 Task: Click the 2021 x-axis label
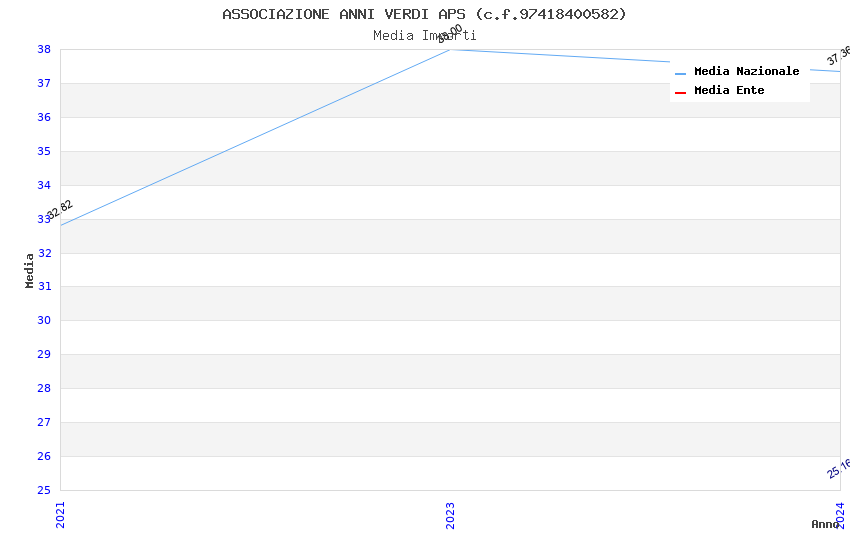pyautogui.click(x=60, y=515)
